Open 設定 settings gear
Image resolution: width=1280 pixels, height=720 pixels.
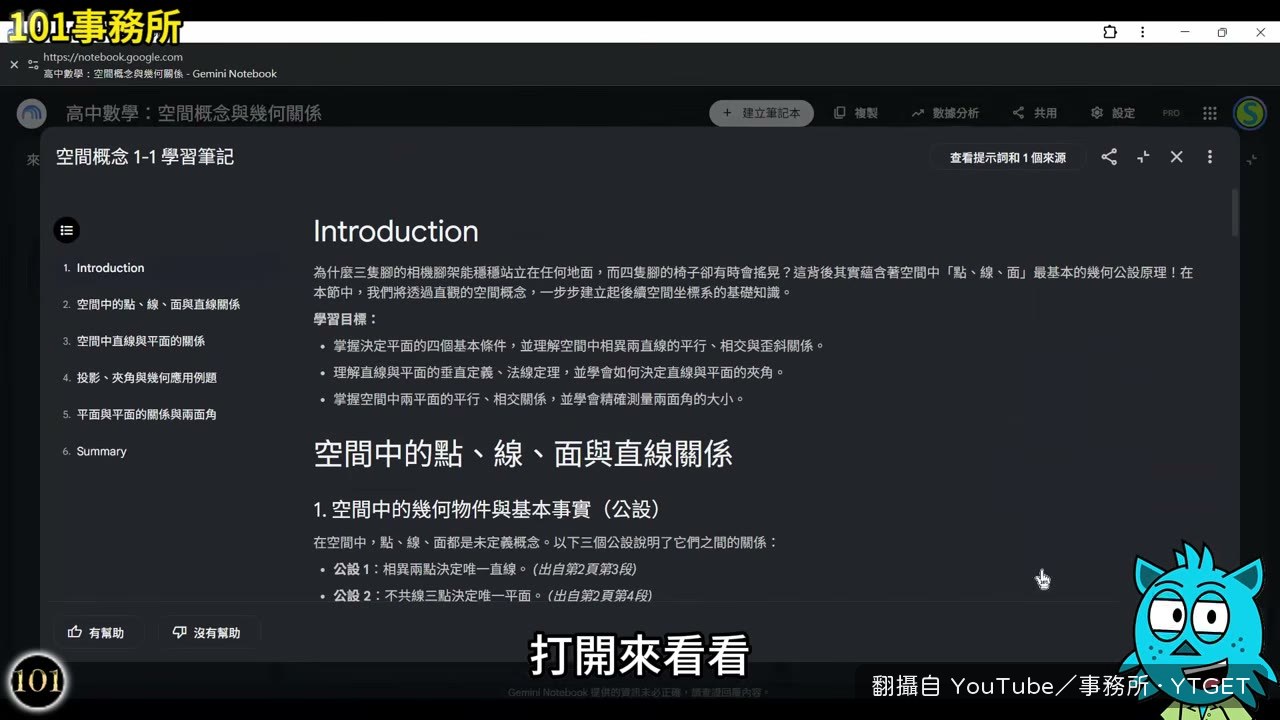[x=1113, y=113]
